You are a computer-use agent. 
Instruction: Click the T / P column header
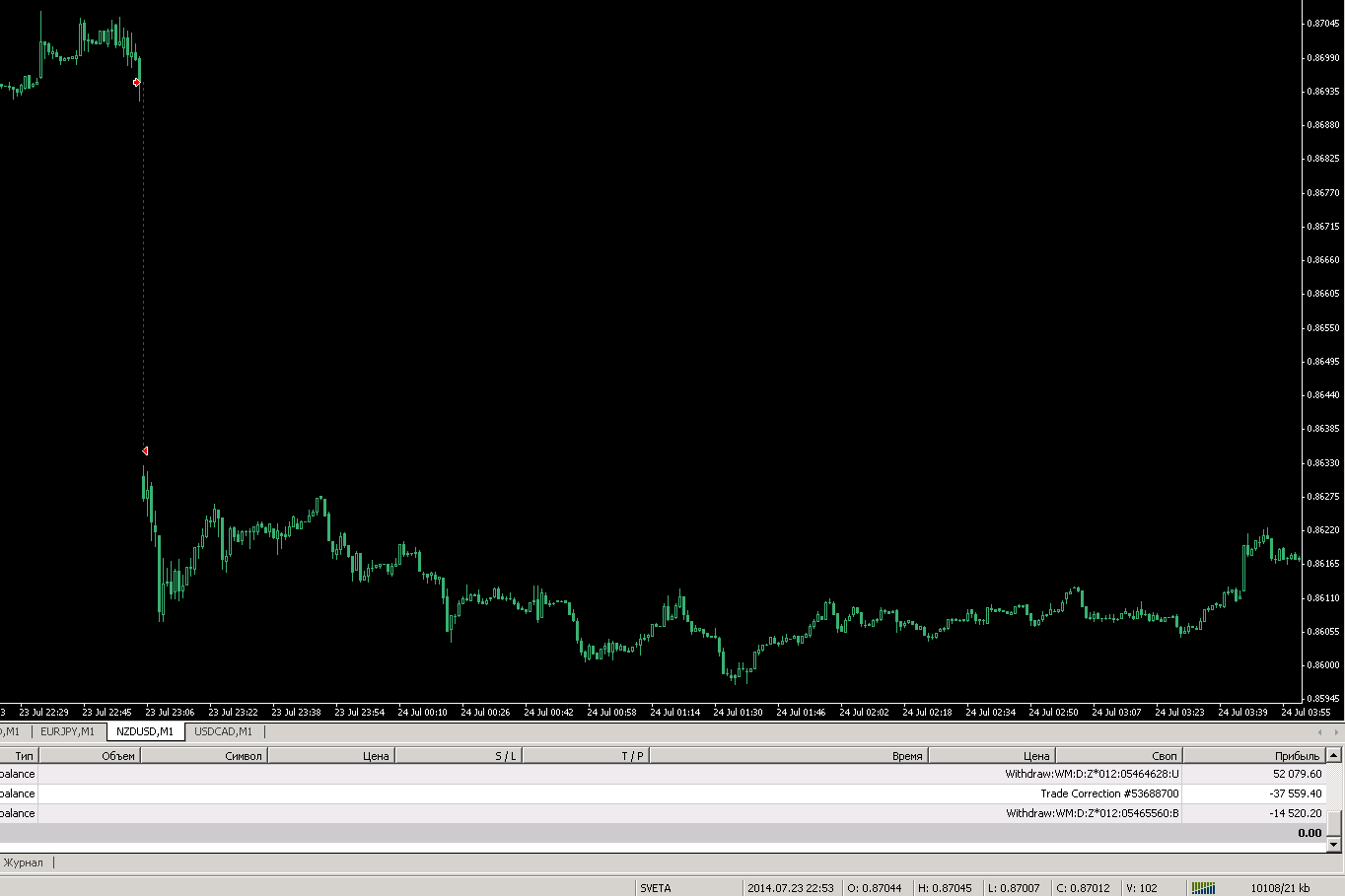point(586,756)
